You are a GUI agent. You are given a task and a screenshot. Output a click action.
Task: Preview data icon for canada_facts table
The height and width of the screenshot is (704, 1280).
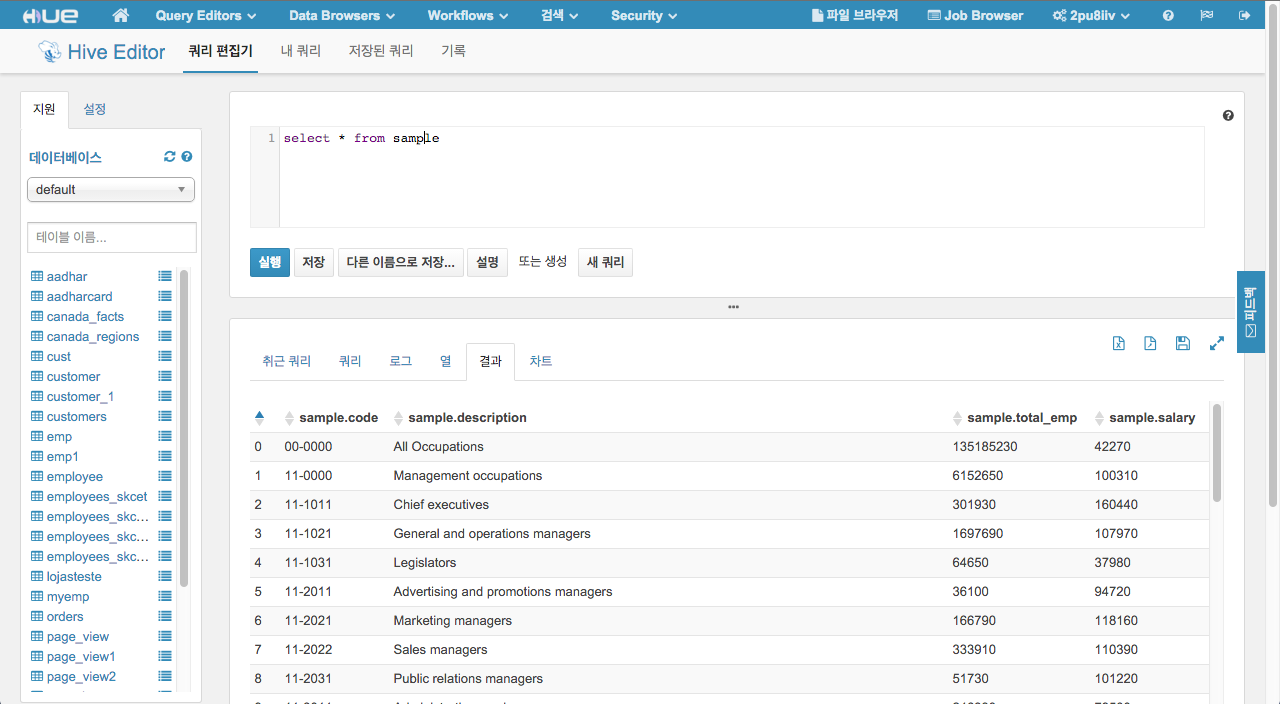pos(165,316)
